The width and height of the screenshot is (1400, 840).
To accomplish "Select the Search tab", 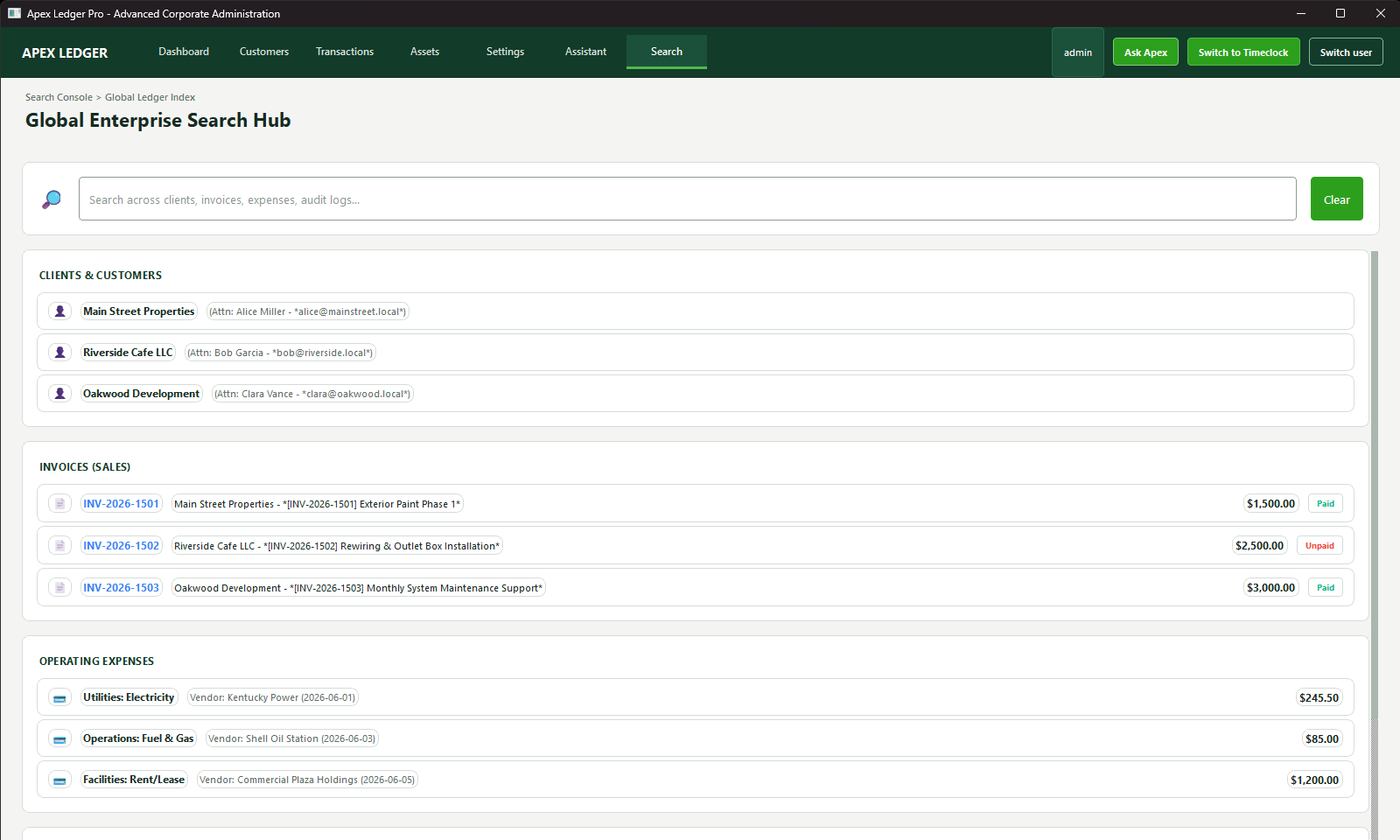I will (x=667, y=52).
